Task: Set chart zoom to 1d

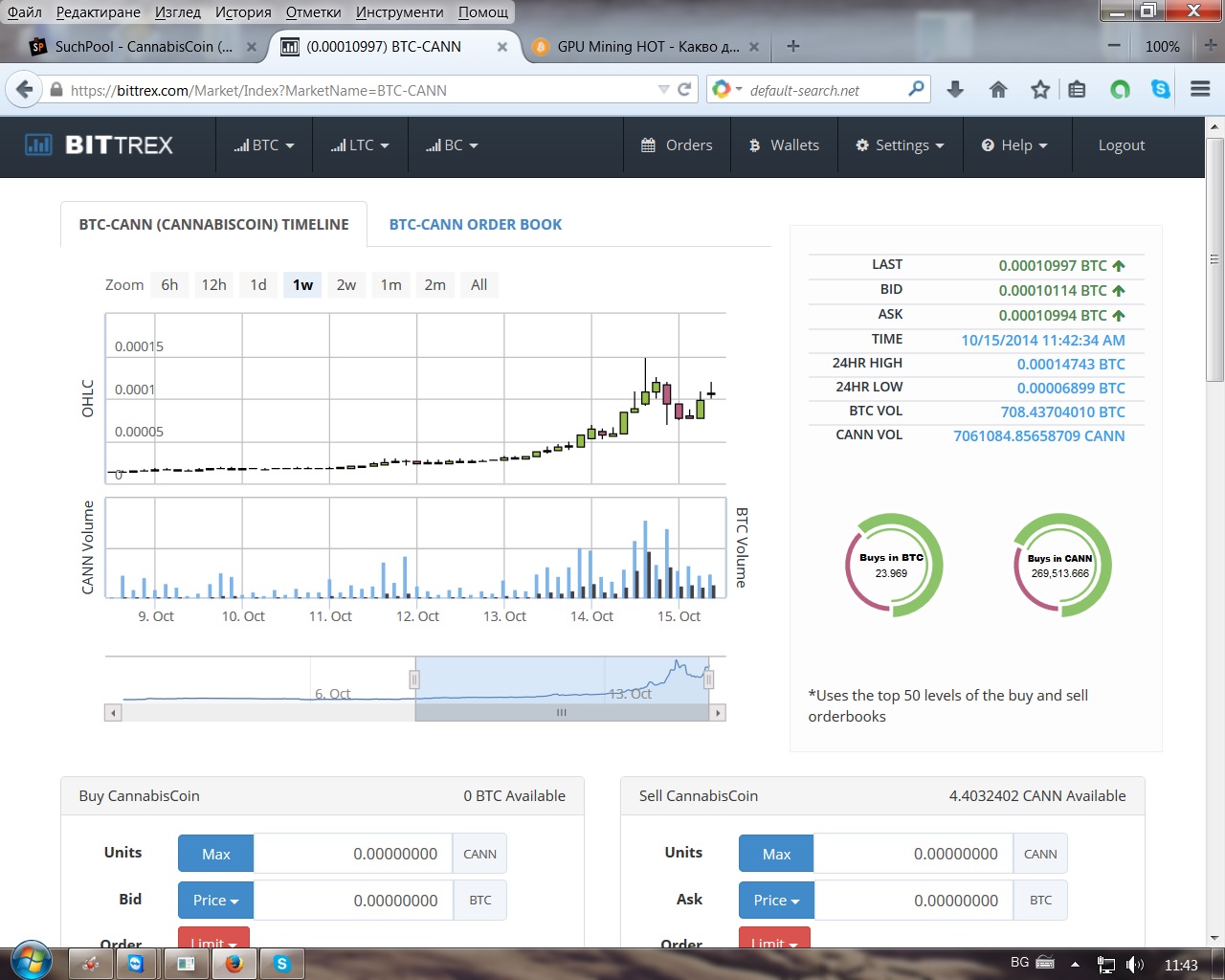Action: click(x=258, y=285)
